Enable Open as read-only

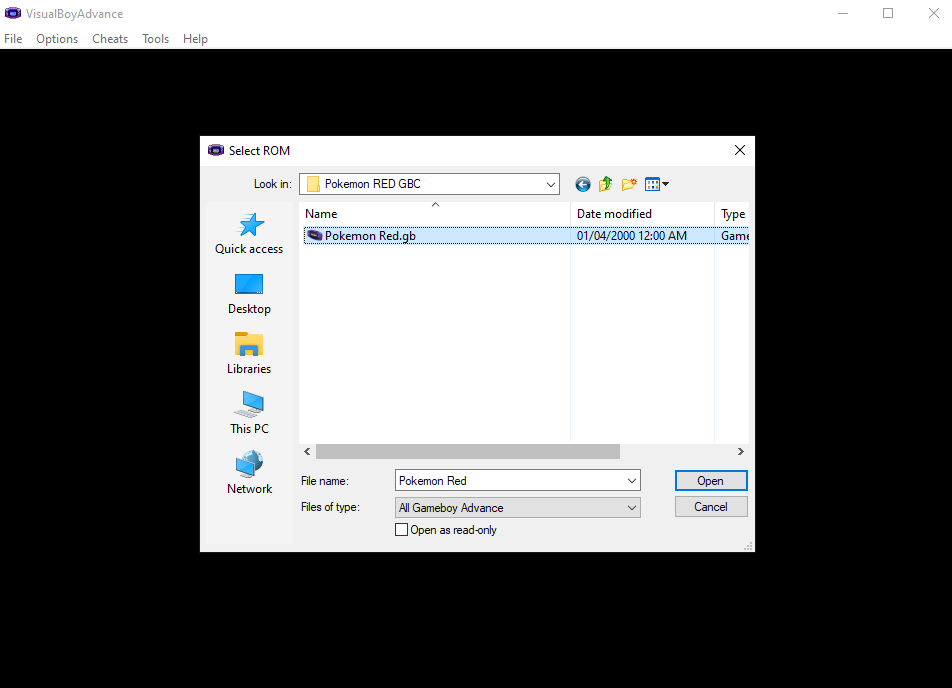pyautogui.click(x=401, y=529)
